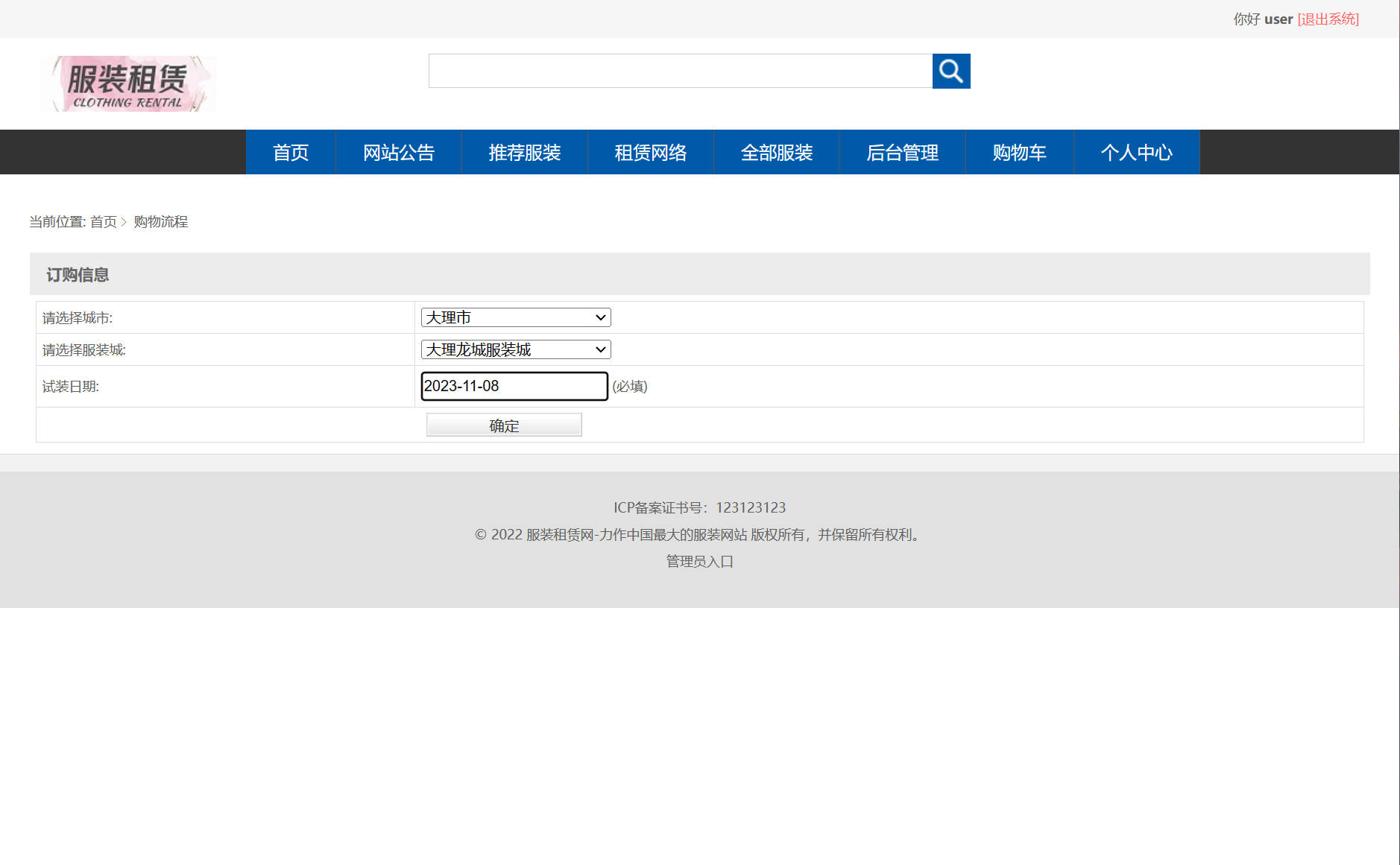Open the 后台管理 admin management
Screen dimensions: 1400x865
[902, 152]
